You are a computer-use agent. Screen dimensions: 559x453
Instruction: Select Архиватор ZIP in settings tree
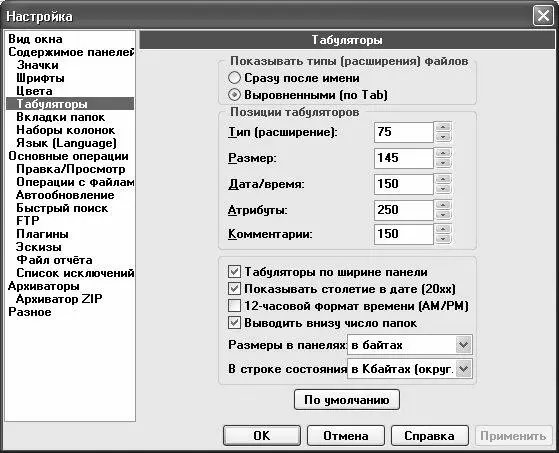coord(59,299)
